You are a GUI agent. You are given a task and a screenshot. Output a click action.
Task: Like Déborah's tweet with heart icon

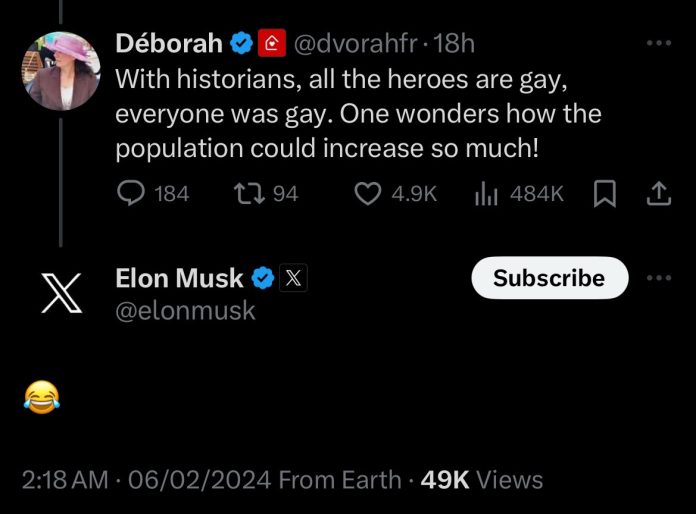[369, 193]
